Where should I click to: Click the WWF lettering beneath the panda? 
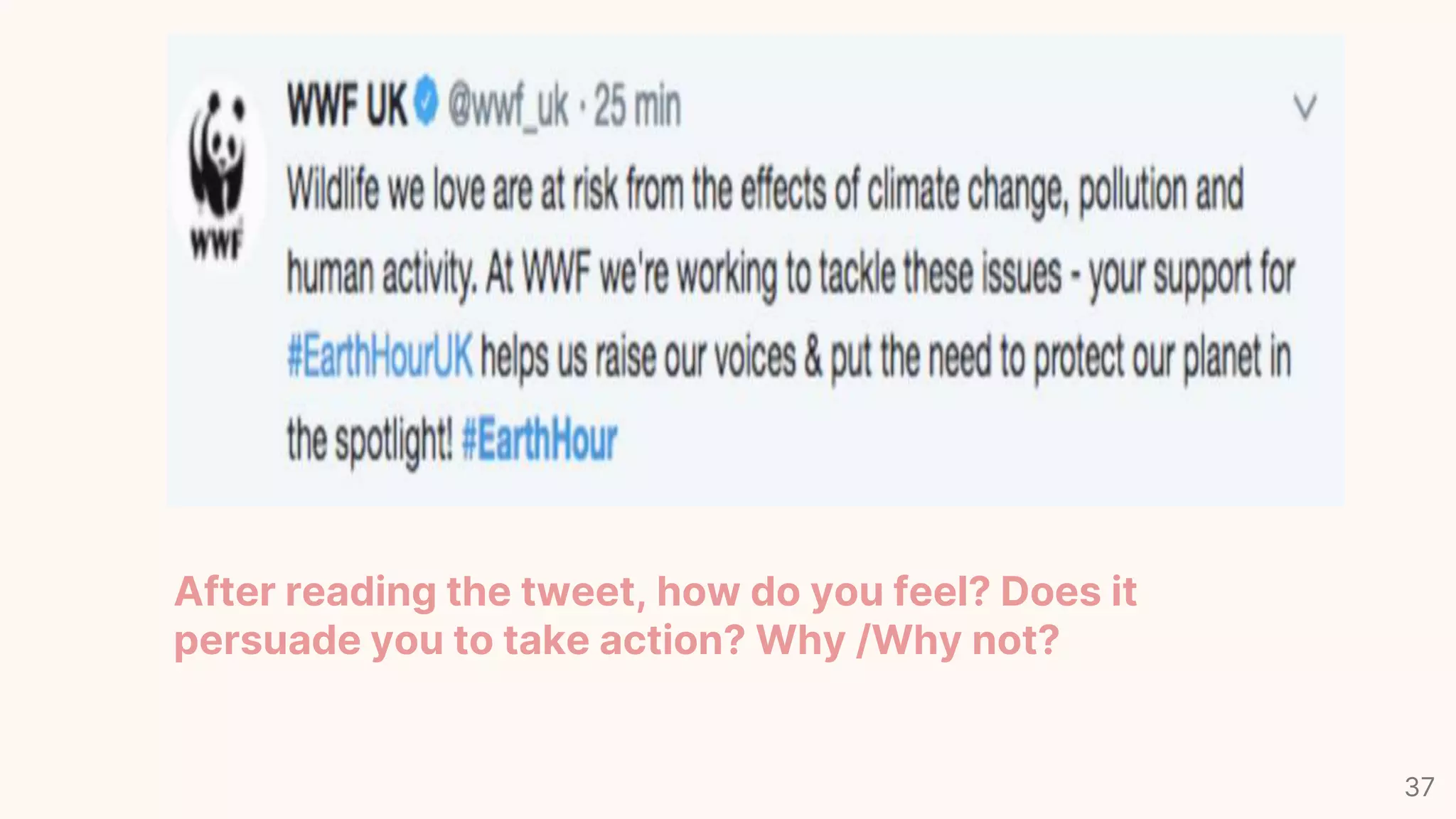coord(217,244)
